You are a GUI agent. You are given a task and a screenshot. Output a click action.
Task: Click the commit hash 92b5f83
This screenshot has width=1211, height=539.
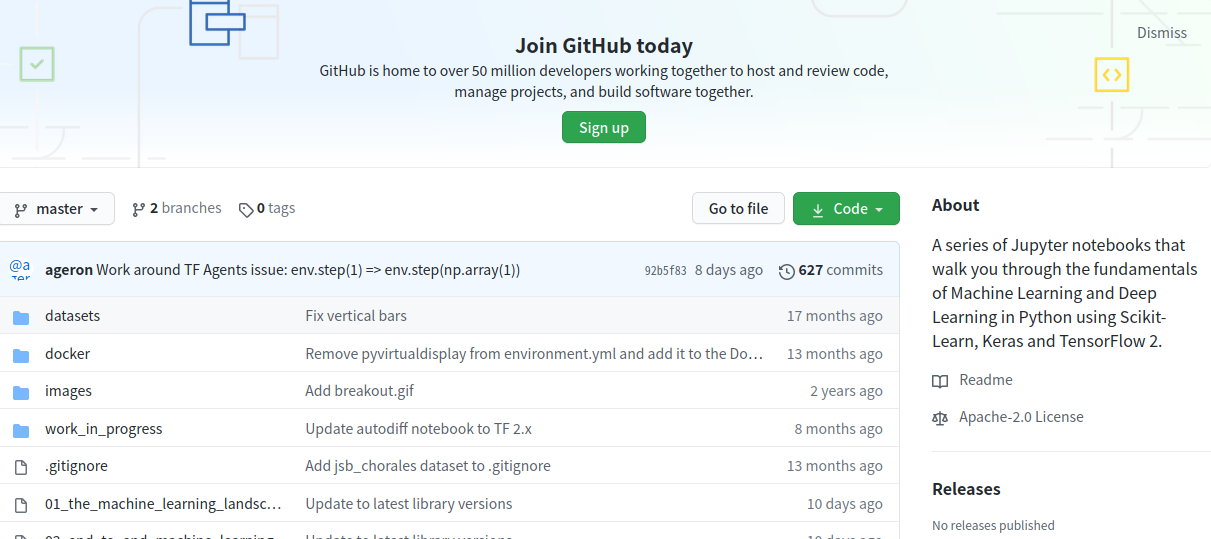[665, 270]
